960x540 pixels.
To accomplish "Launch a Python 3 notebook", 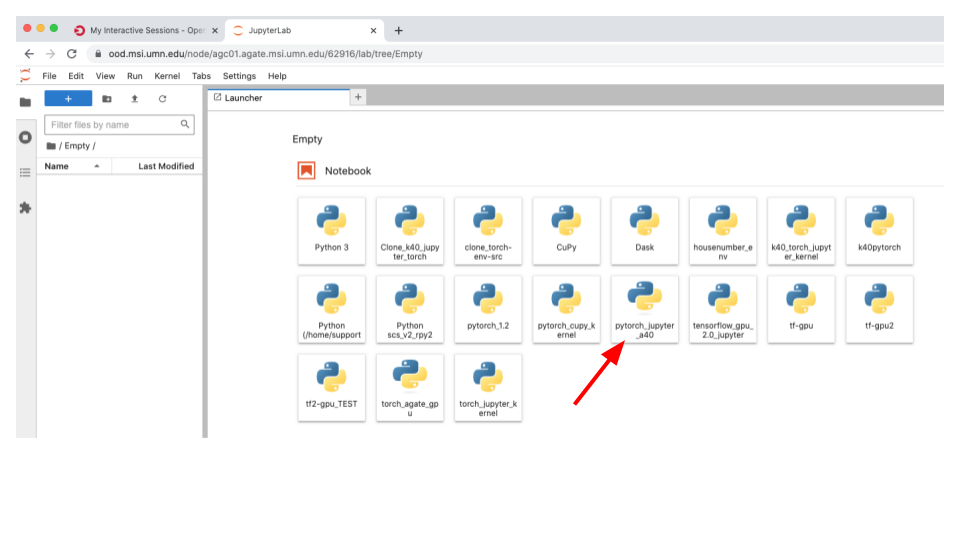I will (331, 231).
